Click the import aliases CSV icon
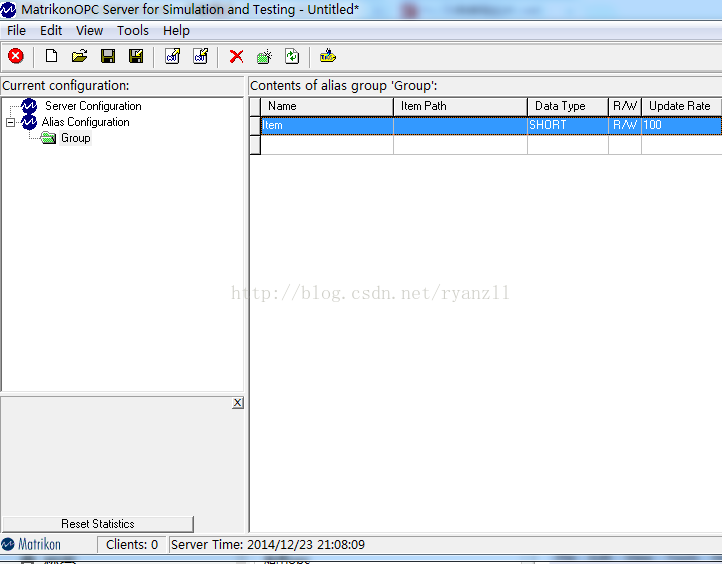 pyautogui.click(x=173, y=56)
